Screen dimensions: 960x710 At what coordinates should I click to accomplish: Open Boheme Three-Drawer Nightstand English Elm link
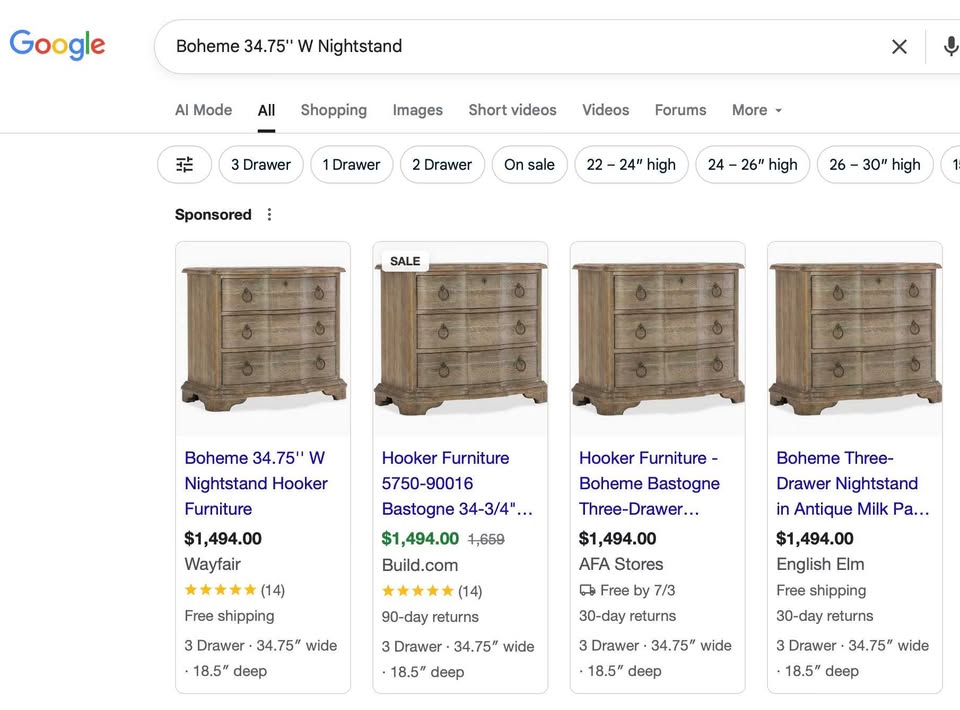click(852, 484)
